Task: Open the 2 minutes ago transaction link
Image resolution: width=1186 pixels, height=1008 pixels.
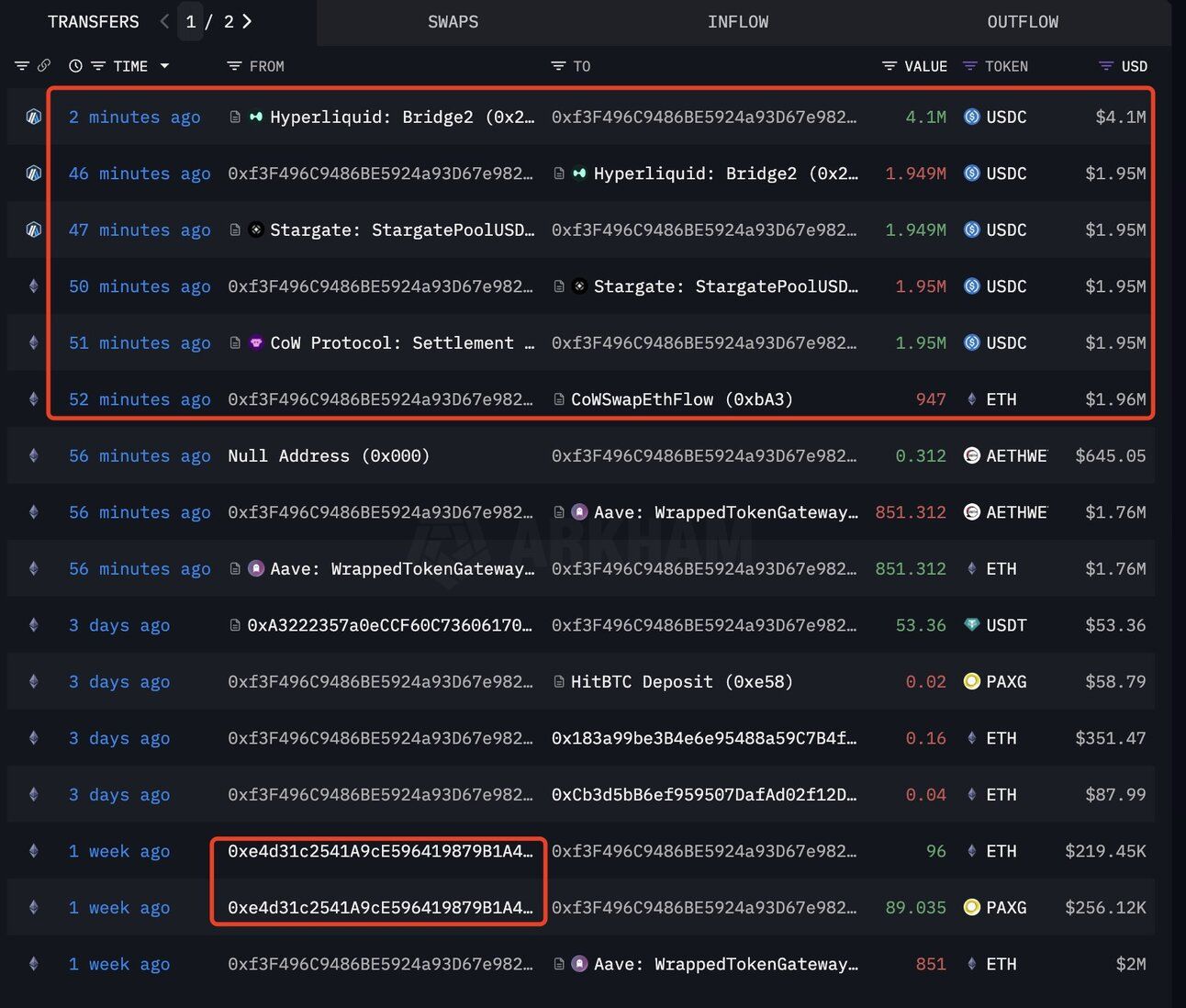Action: click(135, 117)
